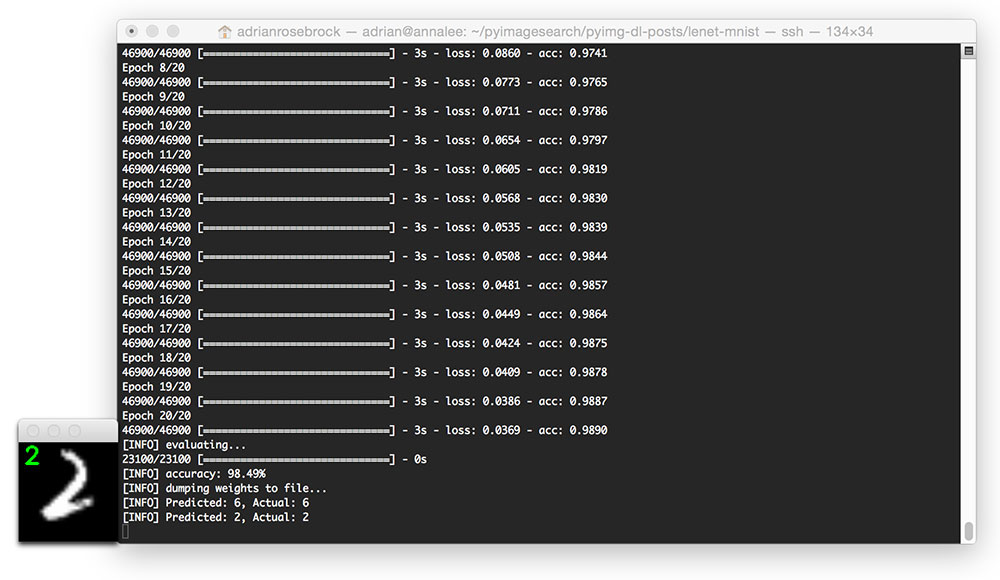Image resolution: width=1000 pixels, height=580 pixels.
Task: Click the 'Epoch 8/20' line
Action: (x=153, y=68)
